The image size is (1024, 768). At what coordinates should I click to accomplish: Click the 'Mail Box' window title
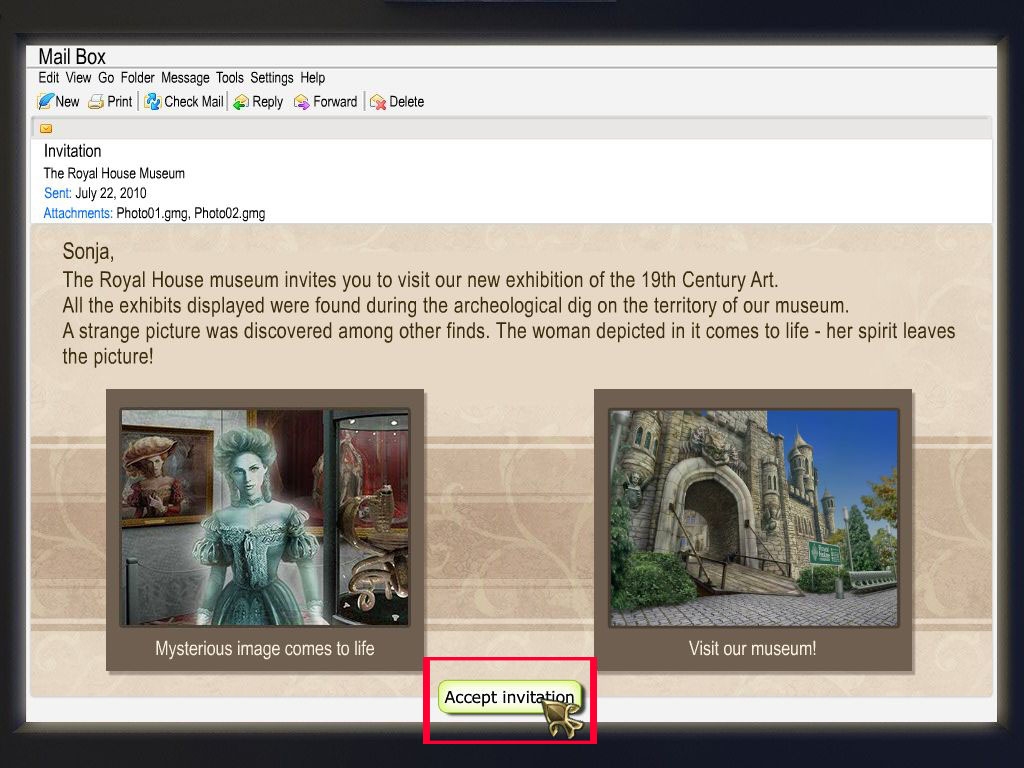[72, 57]
